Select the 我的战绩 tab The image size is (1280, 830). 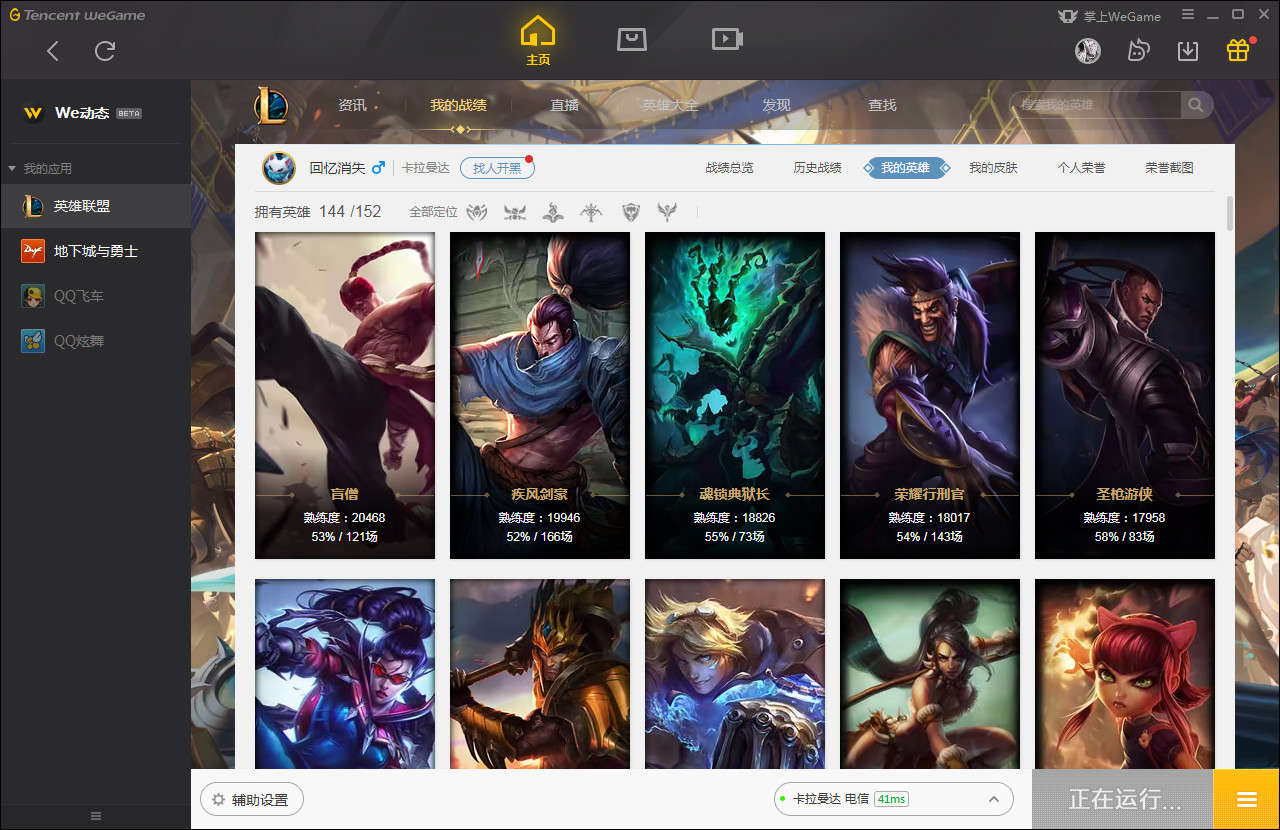tap(459, 105)
